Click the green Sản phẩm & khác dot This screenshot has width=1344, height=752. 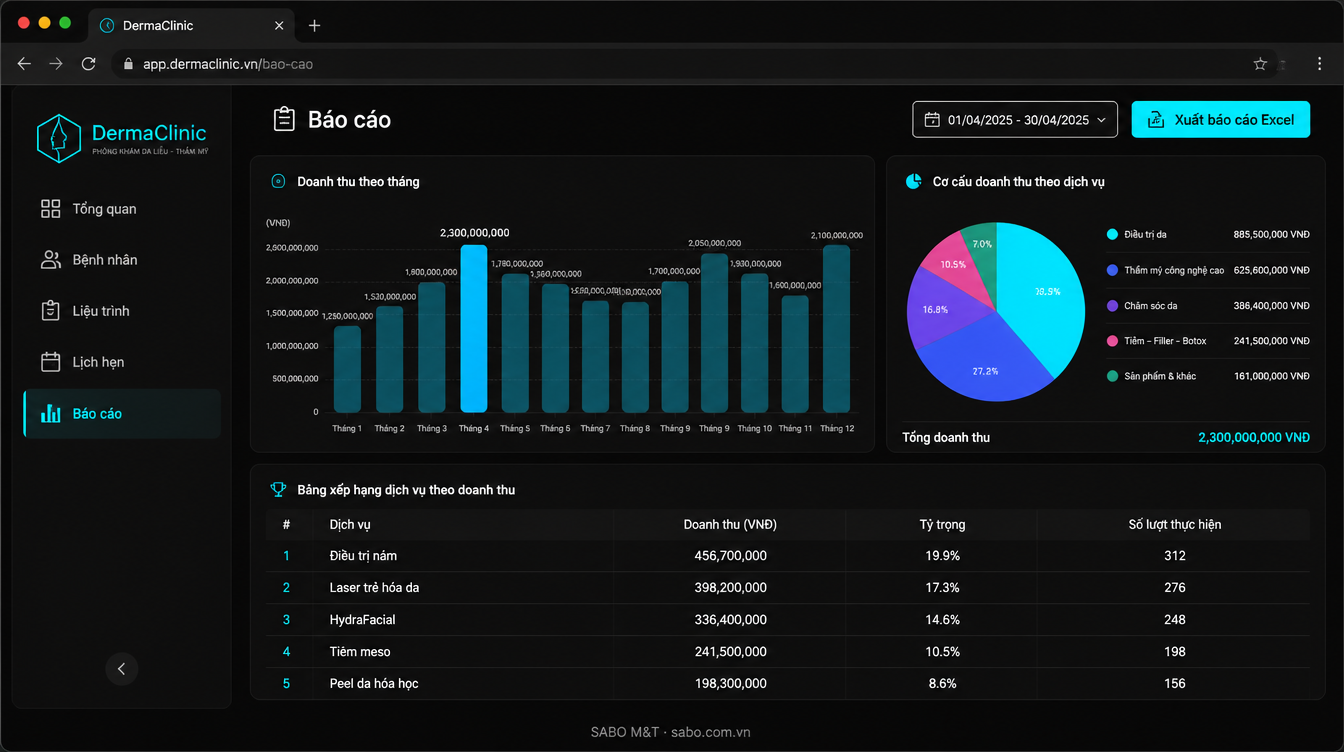pyautogui.click(x=1112, y=376)
